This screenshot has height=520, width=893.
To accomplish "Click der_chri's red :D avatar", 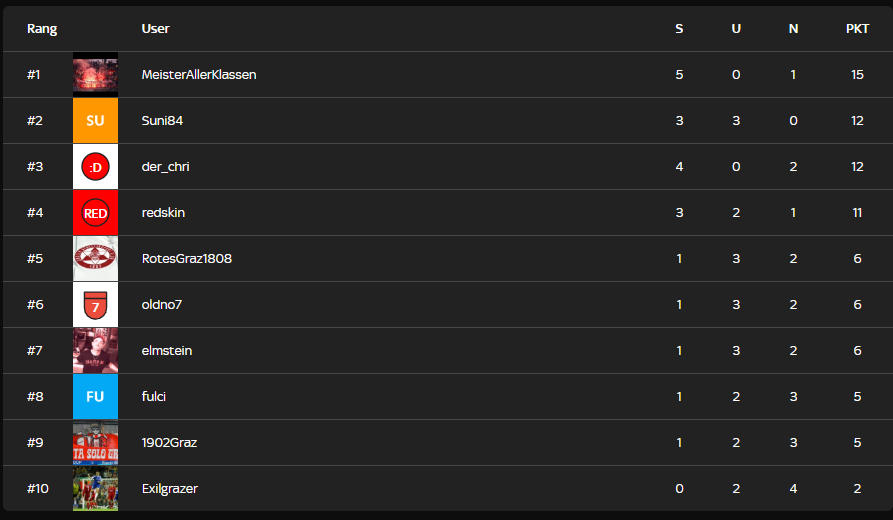I will 95,167.
